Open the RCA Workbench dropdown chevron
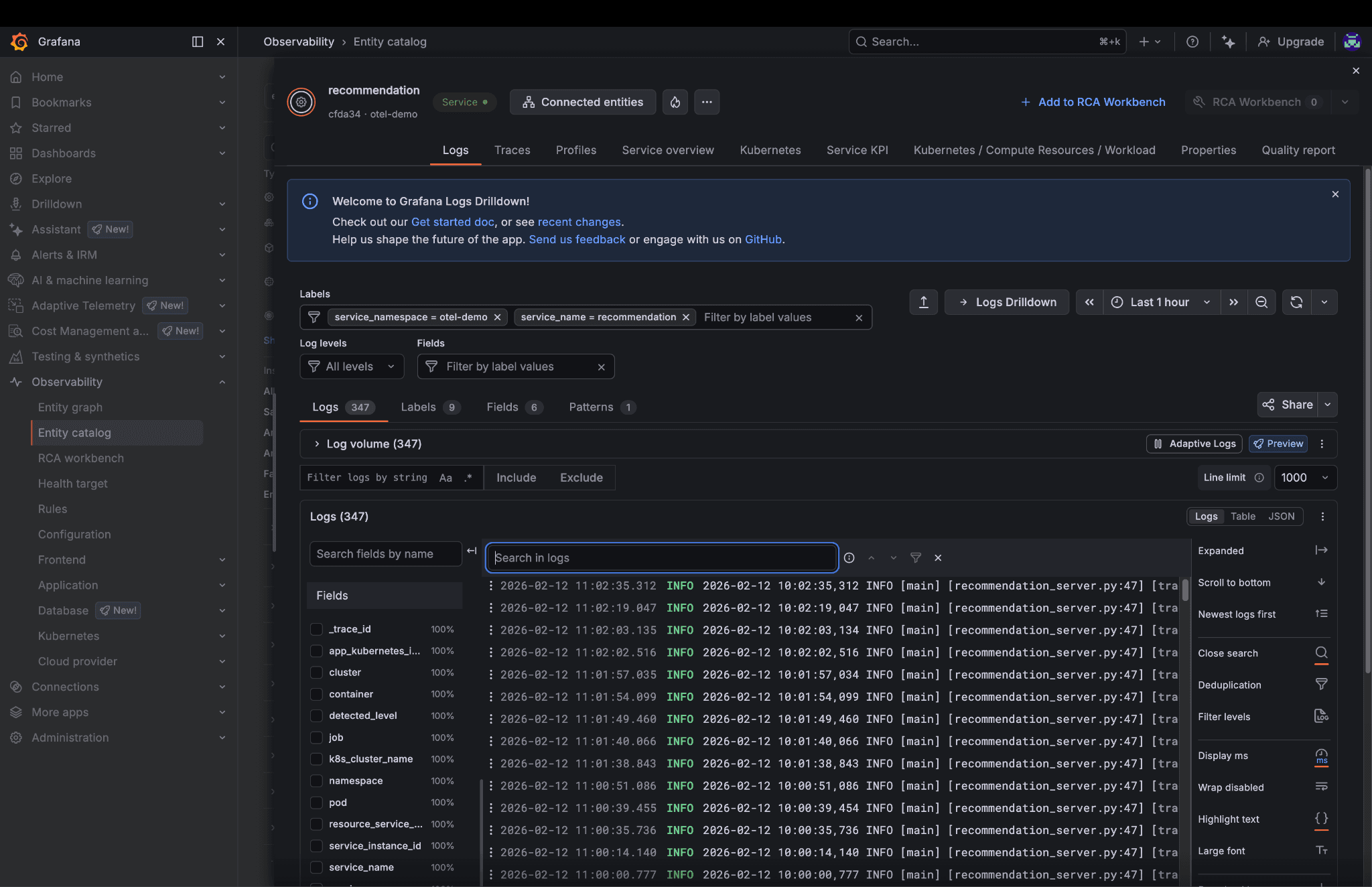1372x887 pixels. tap(1345, 102)
